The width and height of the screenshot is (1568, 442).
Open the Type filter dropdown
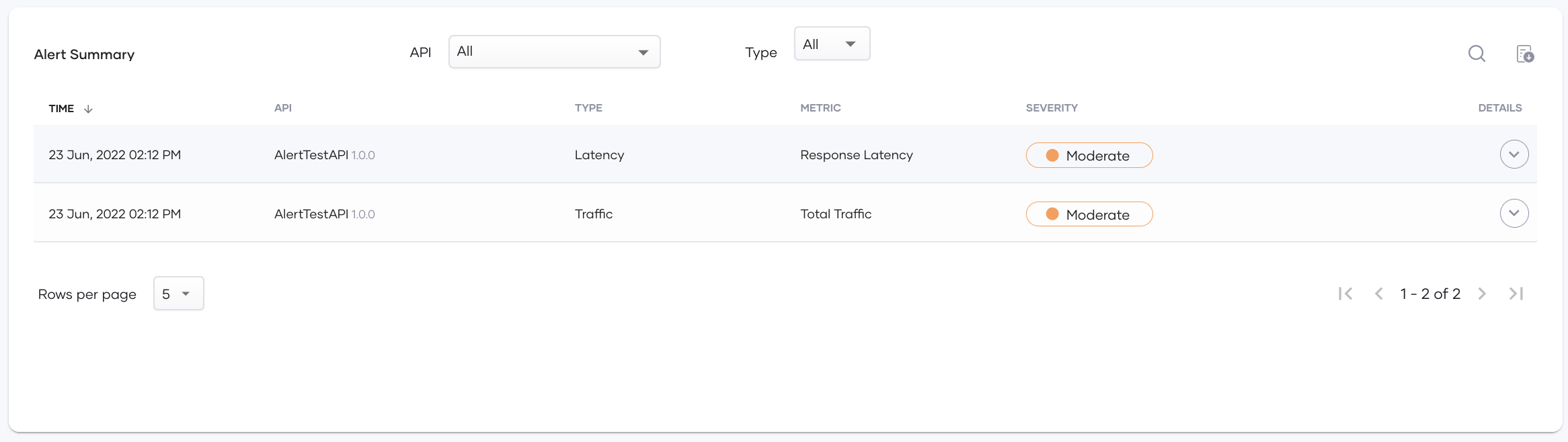coord(832,44)
